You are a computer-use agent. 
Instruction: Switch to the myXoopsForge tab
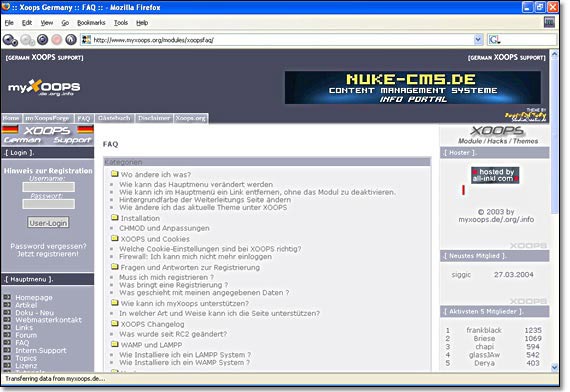pos(48,118)
